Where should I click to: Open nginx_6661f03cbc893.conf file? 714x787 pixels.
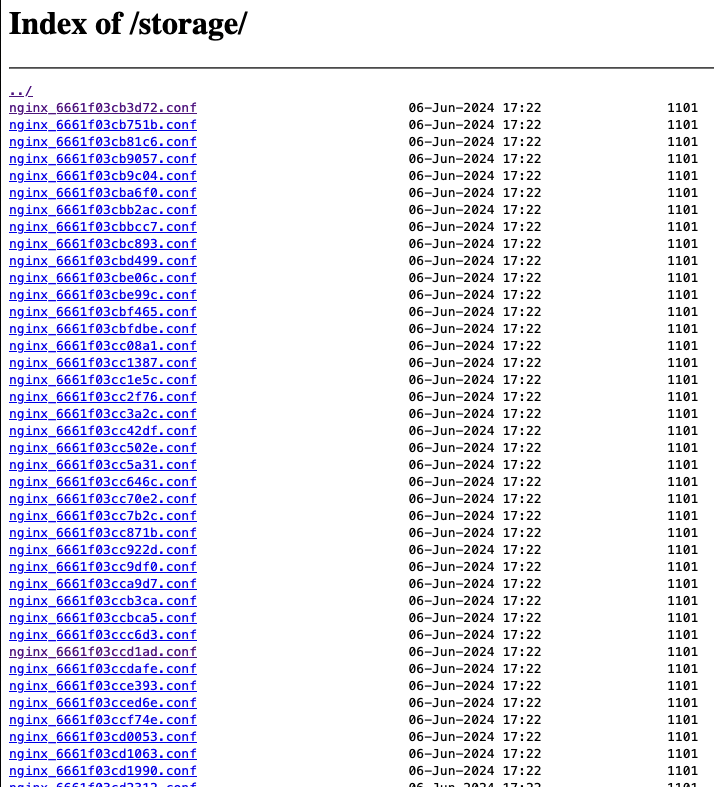pyautogui.click(x=103, y=244)
